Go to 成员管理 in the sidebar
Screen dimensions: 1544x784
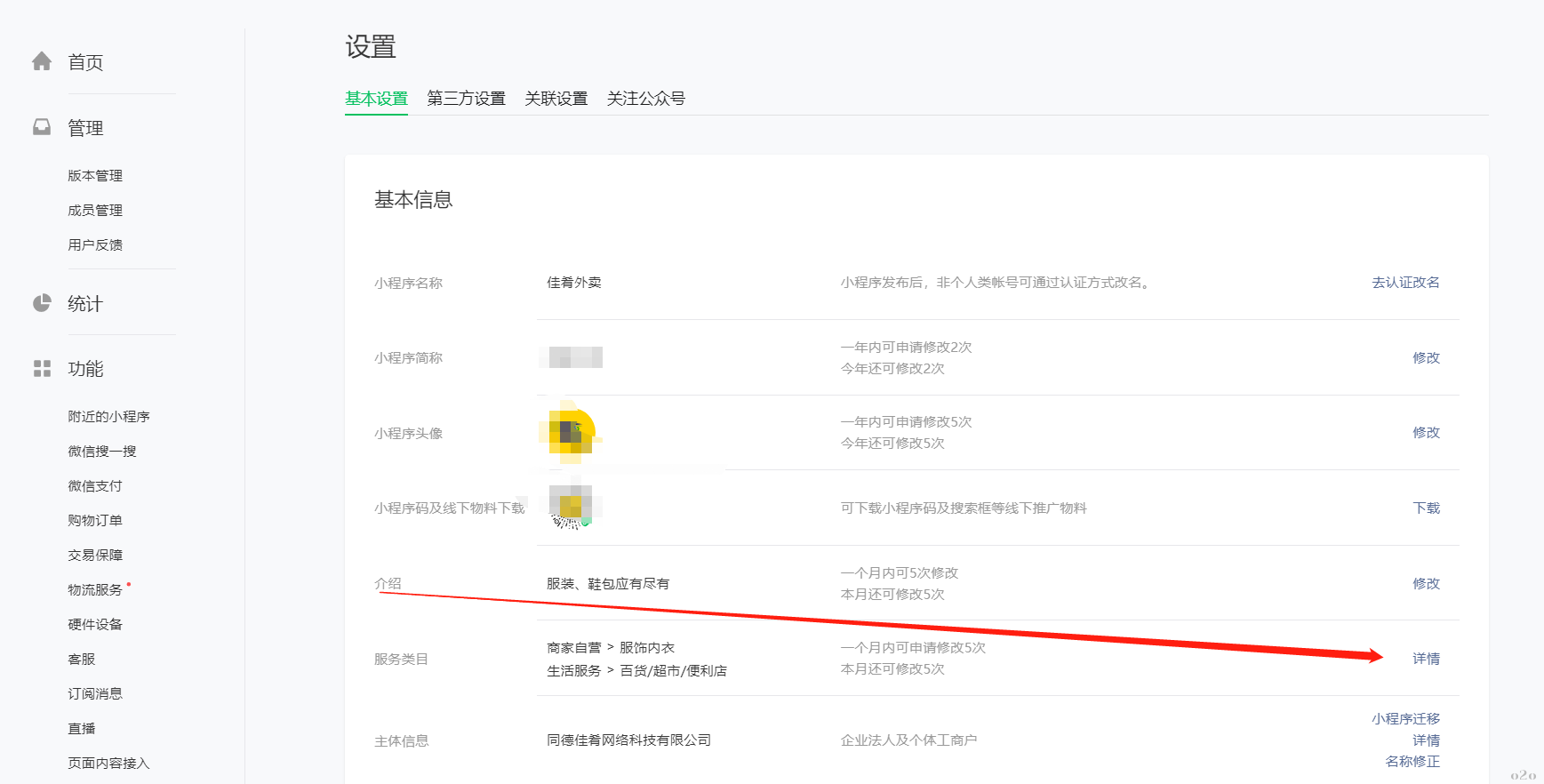click(95, 211)
